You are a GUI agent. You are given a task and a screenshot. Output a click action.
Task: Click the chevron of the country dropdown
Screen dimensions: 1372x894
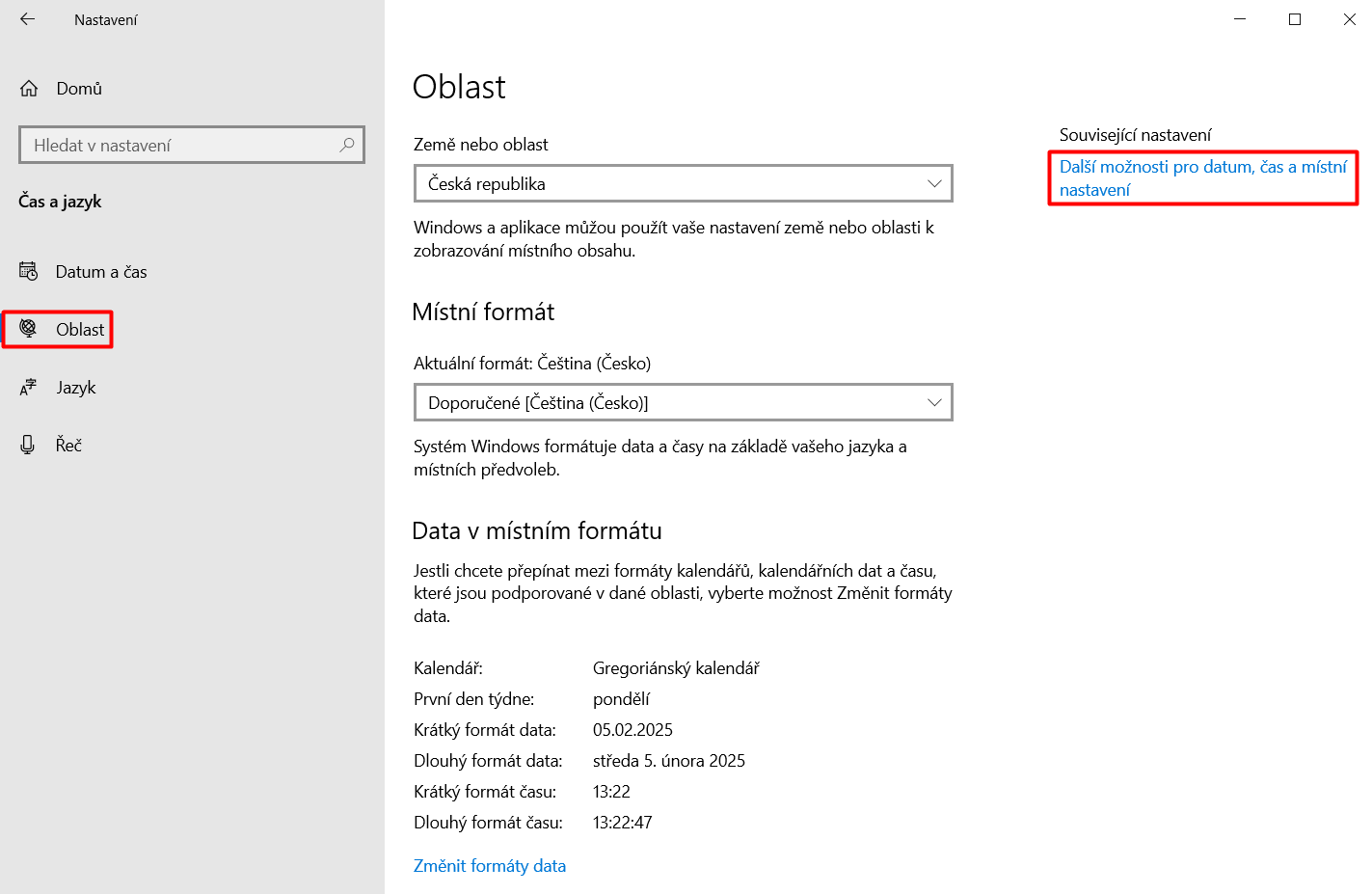pos(934,183)
